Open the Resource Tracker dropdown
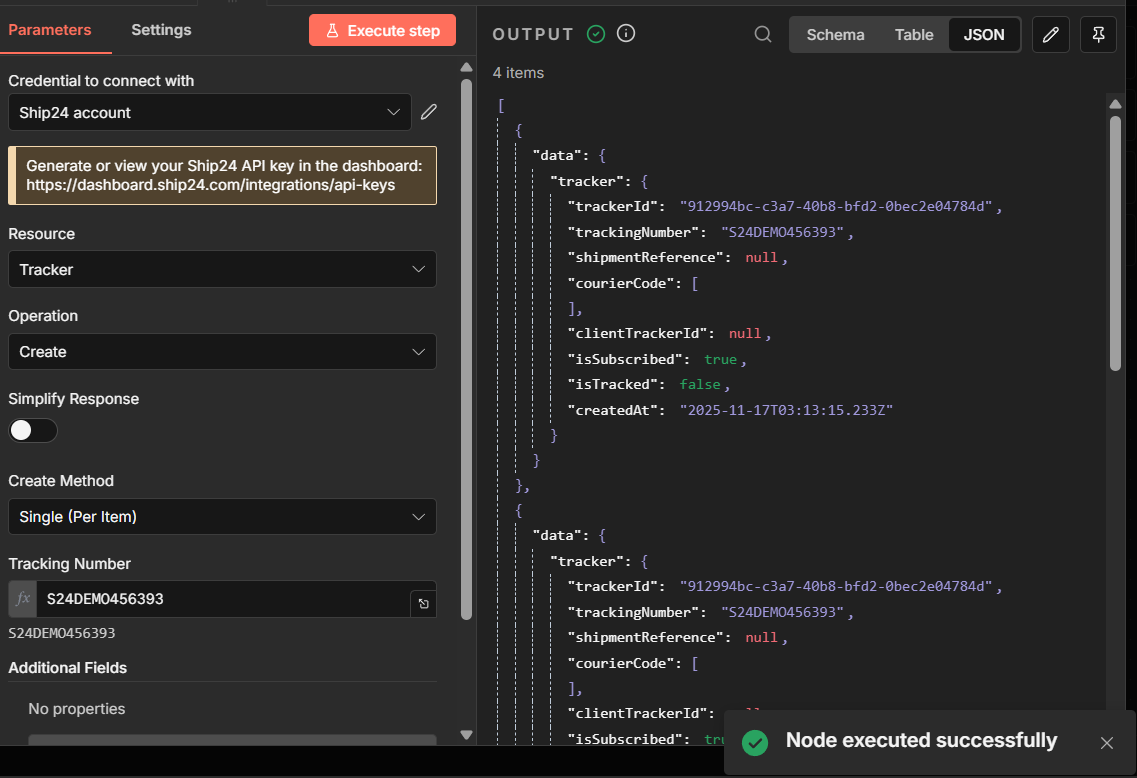The height and width of the screenshot is (778, 1137). (x=223, y=269)
